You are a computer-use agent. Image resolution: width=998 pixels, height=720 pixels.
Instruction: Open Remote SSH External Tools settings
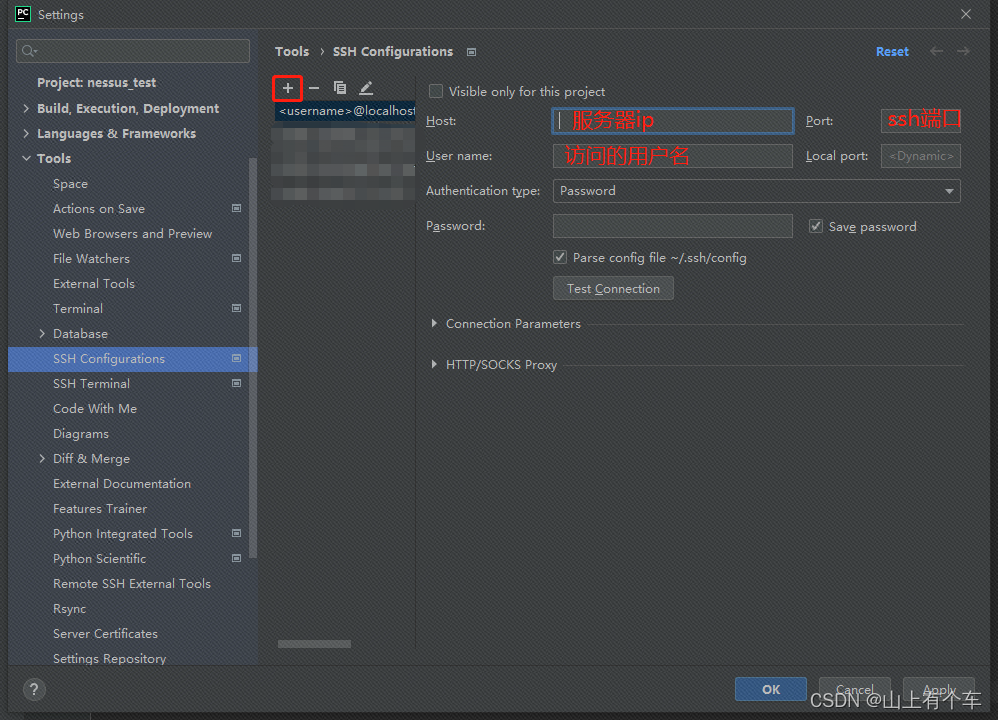click(132, 584)
